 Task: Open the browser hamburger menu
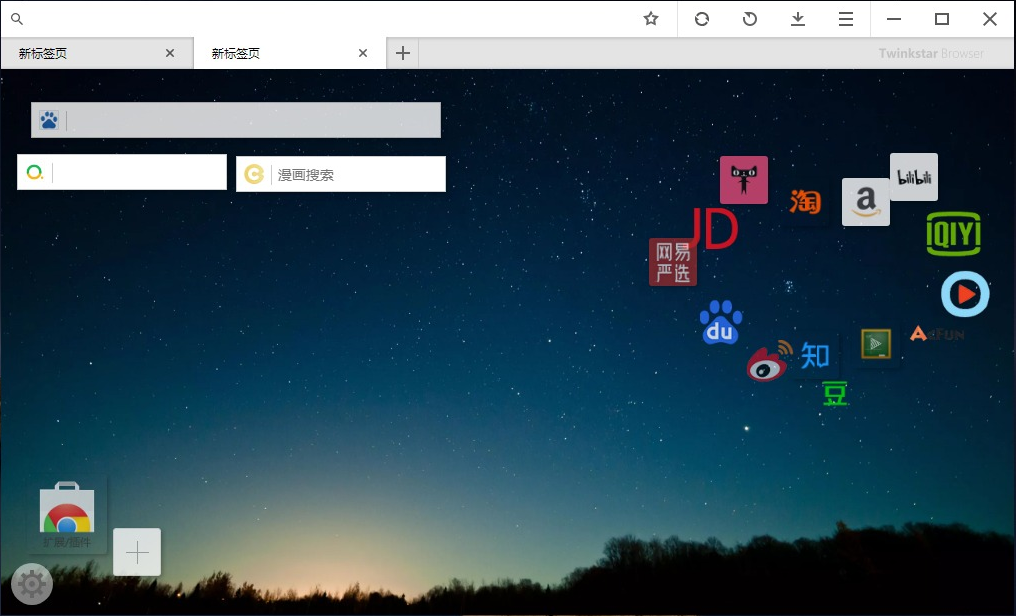(x=845, y=19)
